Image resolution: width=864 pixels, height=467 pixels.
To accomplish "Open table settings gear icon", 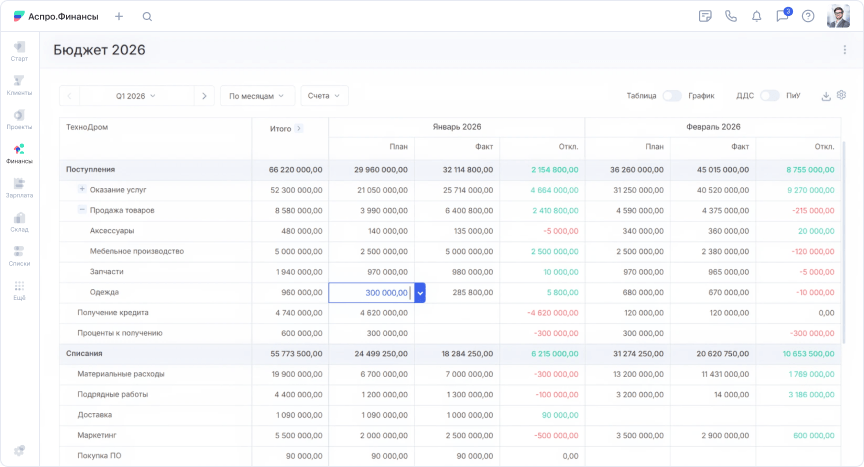I will click(x=841, y=96).
